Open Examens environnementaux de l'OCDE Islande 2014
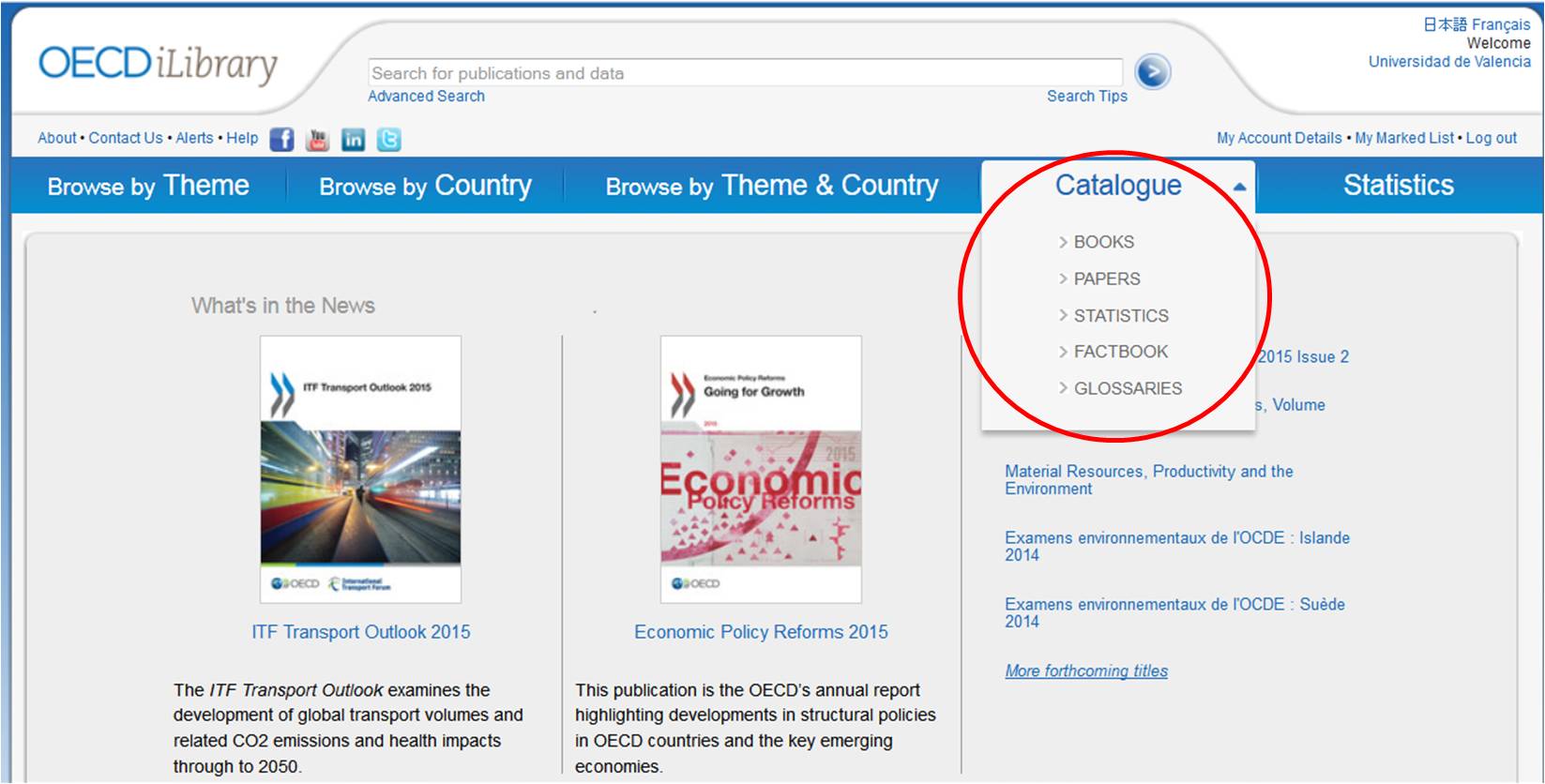This screenshot has height=784, width=1545. pyautogui.click(x=1177, y=546)
